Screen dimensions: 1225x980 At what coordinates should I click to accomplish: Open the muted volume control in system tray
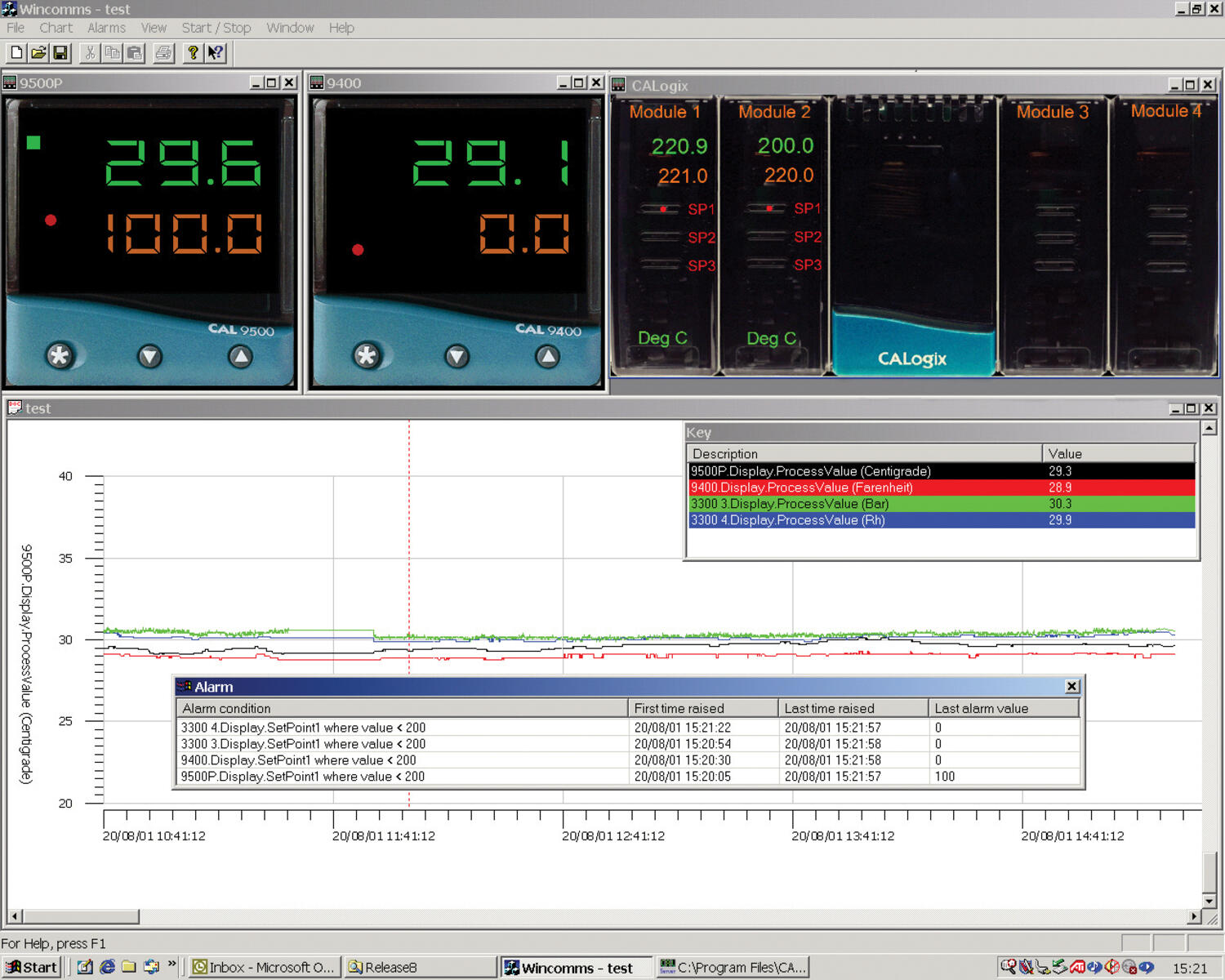[x=1111, y=967]
